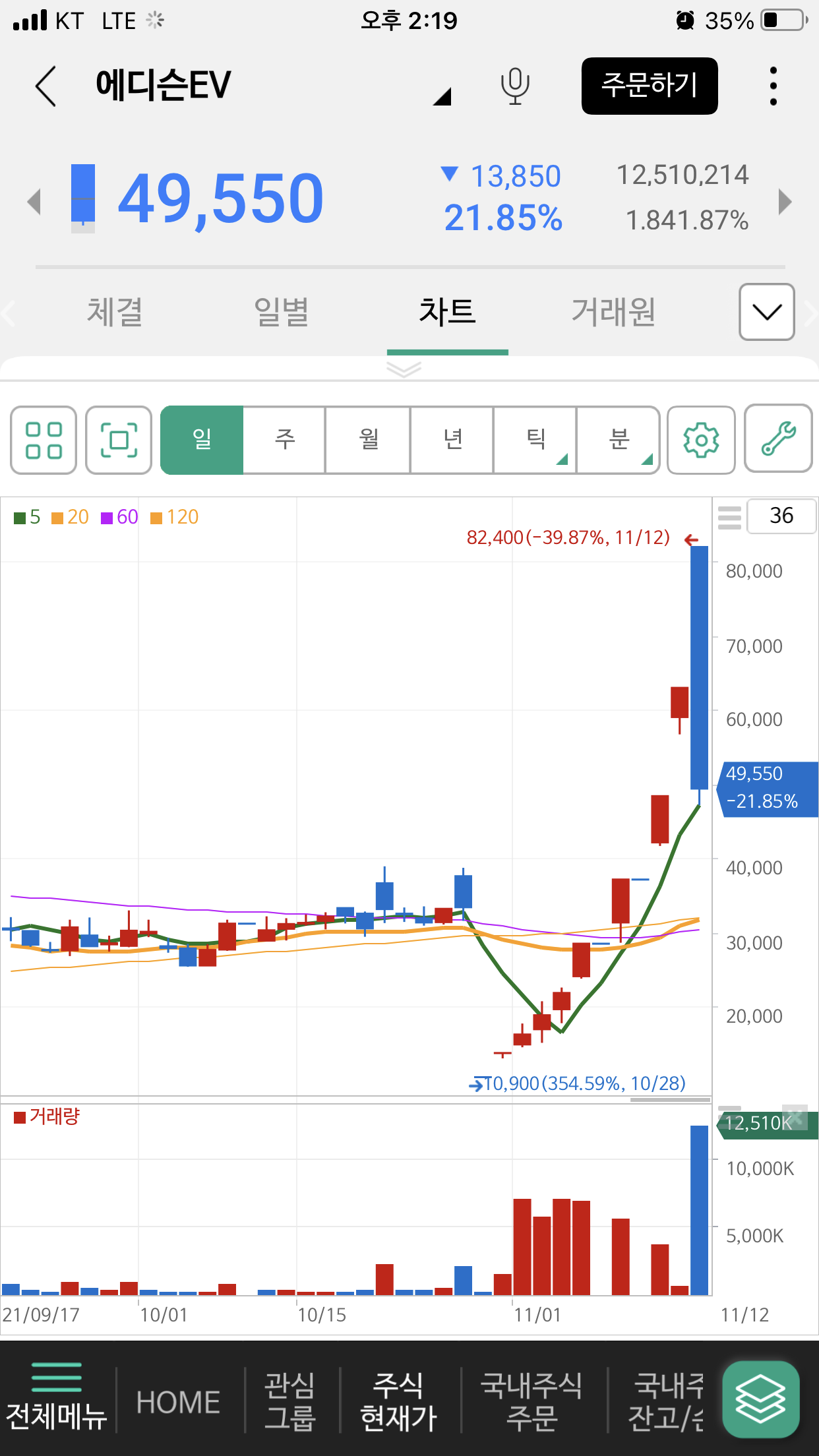Tap the fullscreen chart expand icon
The image size is (819, 1456).
pos(119,440)
